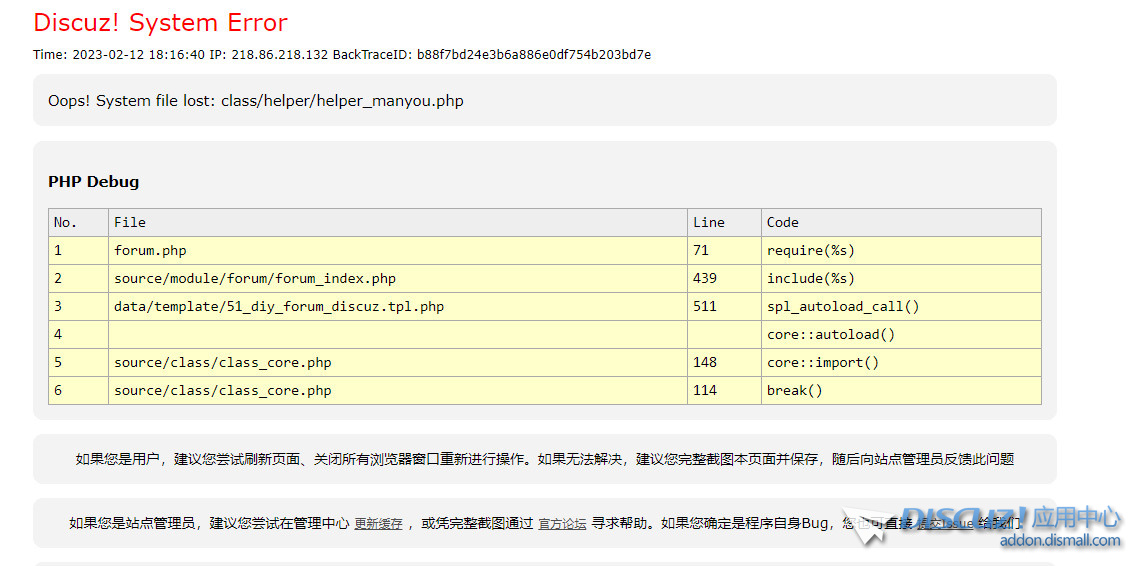Select the 51_diy_forum_discuz.tpl.php path cell
1139x566 pixels.
click(398, 307)
